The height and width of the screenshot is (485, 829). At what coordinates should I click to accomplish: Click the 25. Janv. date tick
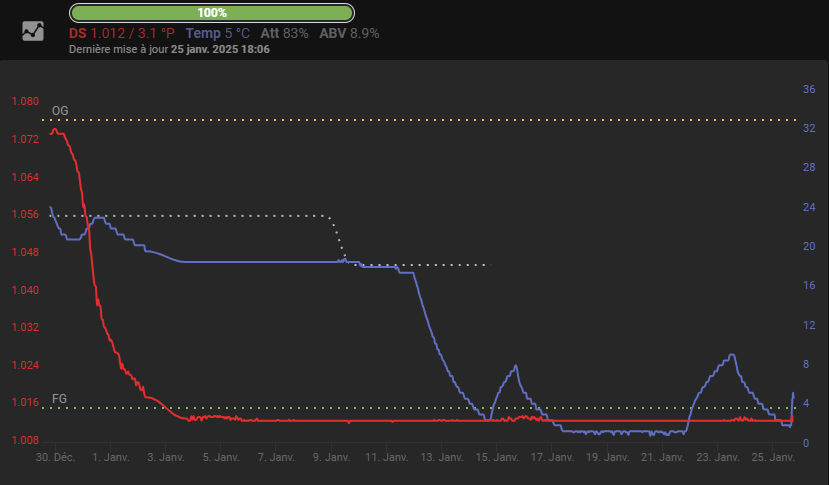[773, 457]
